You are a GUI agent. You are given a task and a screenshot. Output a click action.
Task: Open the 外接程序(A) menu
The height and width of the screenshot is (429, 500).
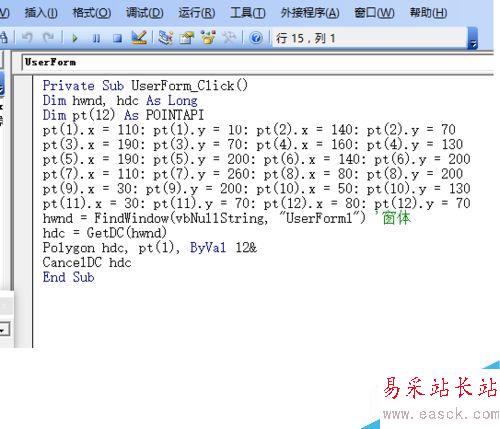point(310,13)
